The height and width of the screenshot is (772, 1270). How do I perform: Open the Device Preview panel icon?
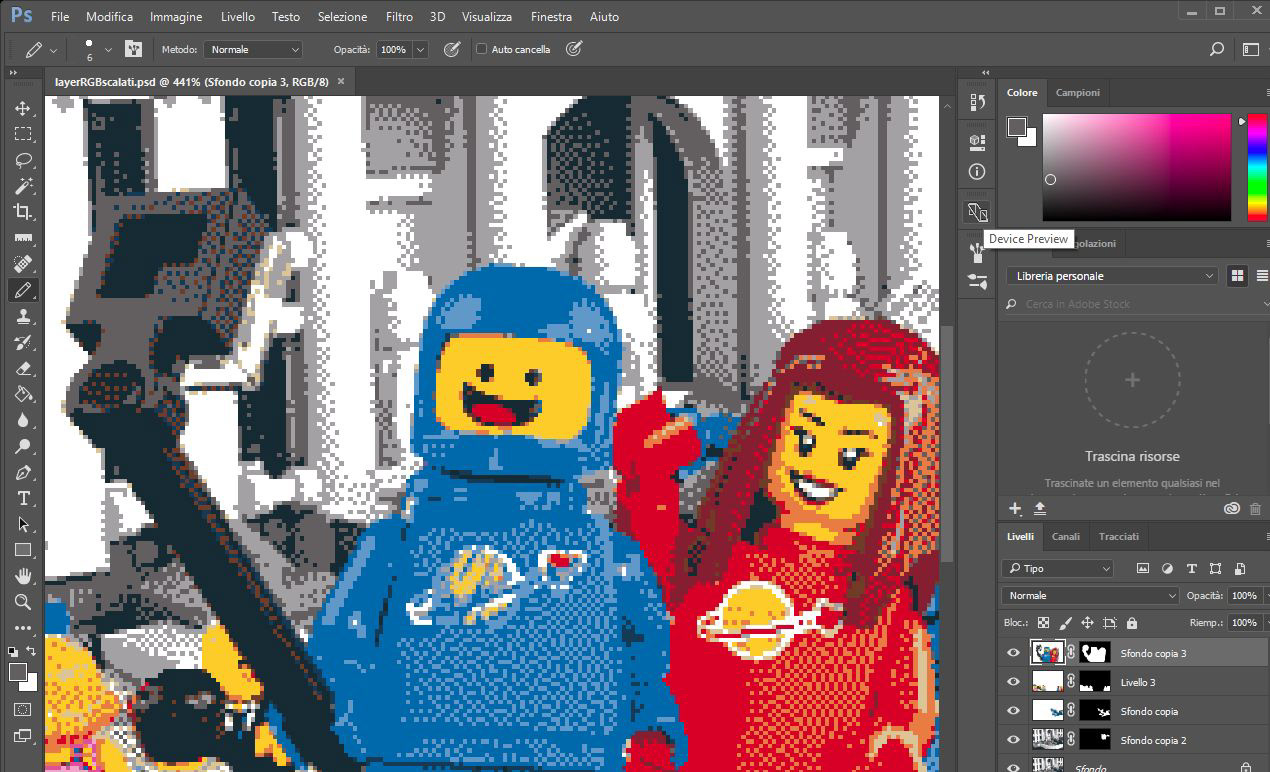click(977, 212)
